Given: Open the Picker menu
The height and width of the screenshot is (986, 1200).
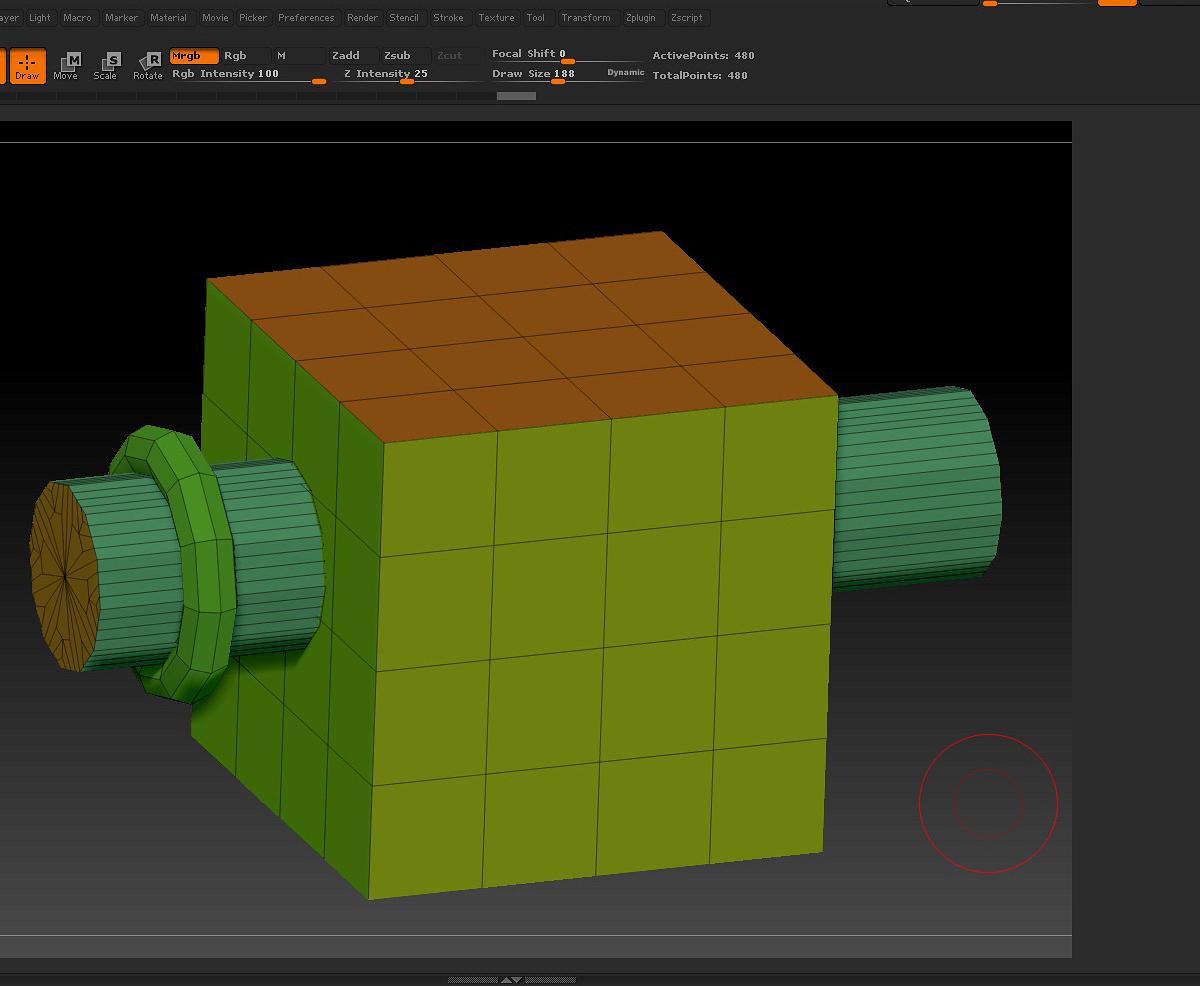Looking at the screenshot, I should 253,18.
